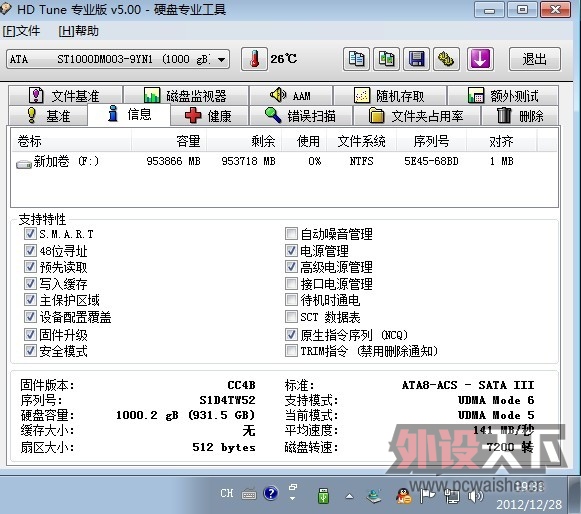581x514 pixels.
Task: Click the purple down arrow icon
Action: 480,59
